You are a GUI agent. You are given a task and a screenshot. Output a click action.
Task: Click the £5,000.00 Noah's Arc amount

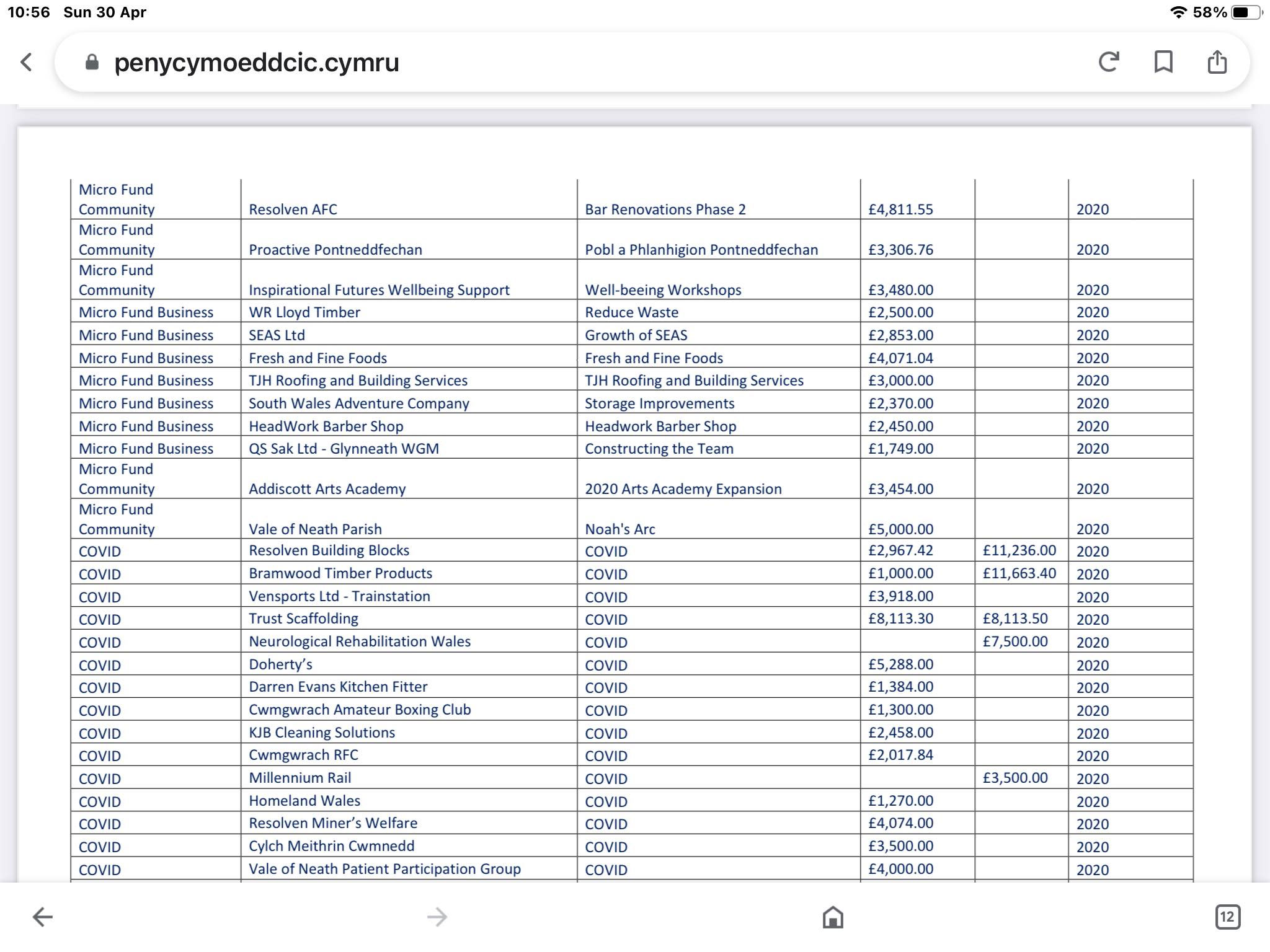pos(900,529)
